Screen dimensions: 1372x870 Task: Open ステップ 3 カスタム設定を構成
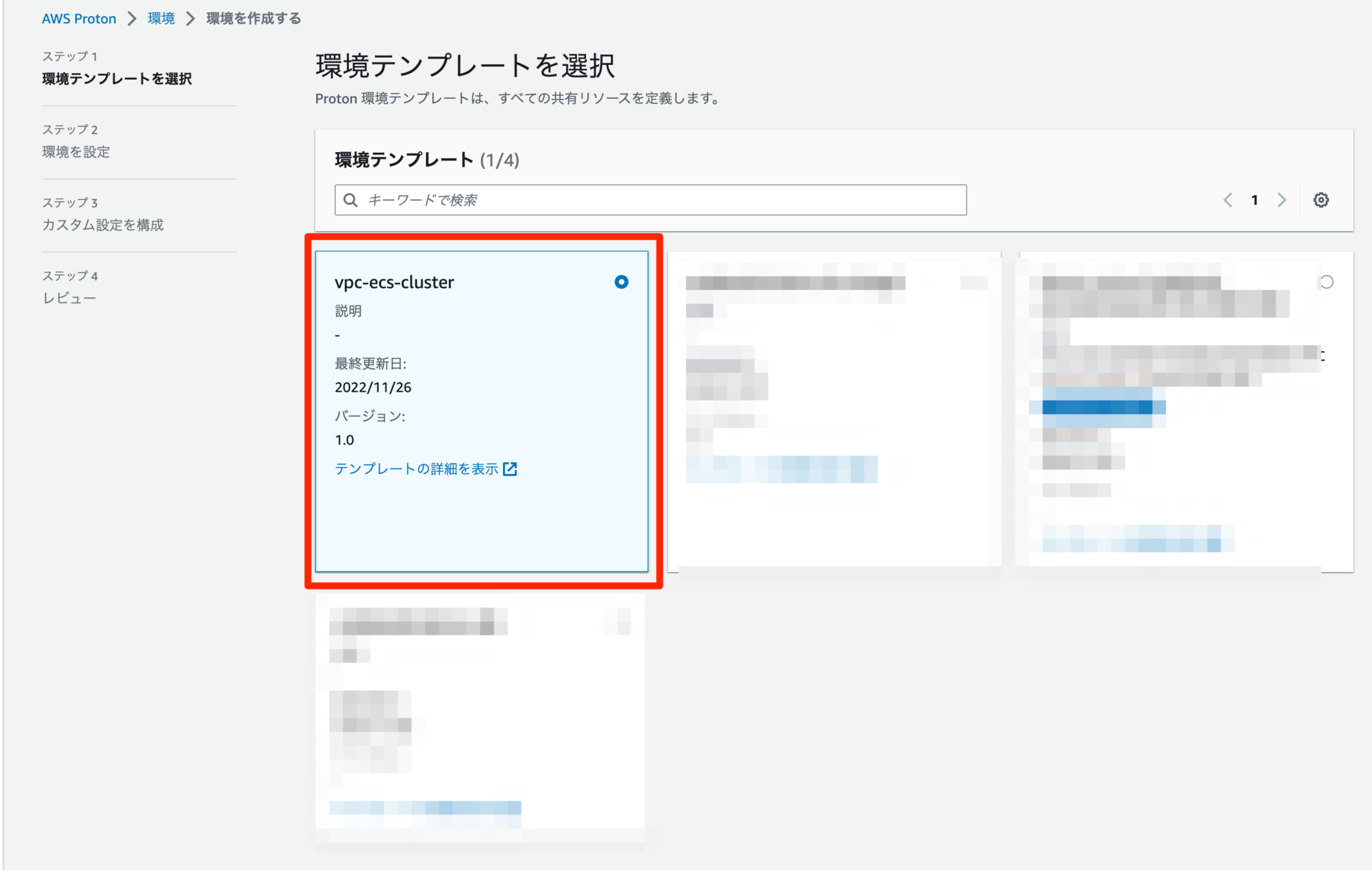click(x=102, y=225)
